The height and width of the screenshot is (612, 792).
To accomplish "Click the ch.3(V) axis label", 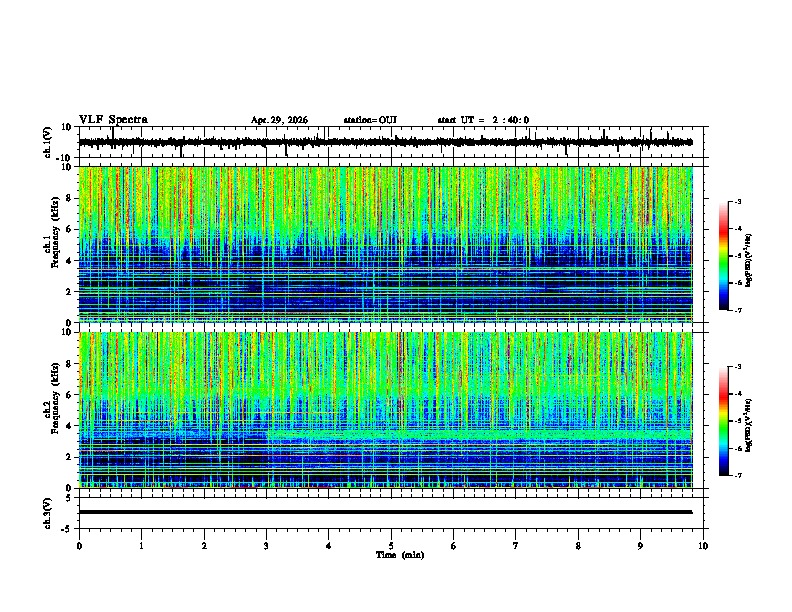I will (48, 513).
